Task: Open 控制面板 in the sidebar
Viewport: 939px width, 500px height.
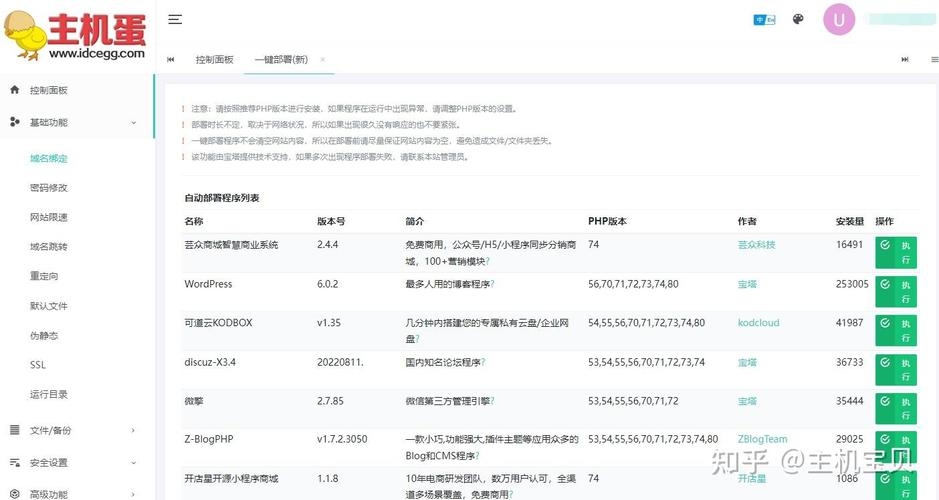Action: 49,90
